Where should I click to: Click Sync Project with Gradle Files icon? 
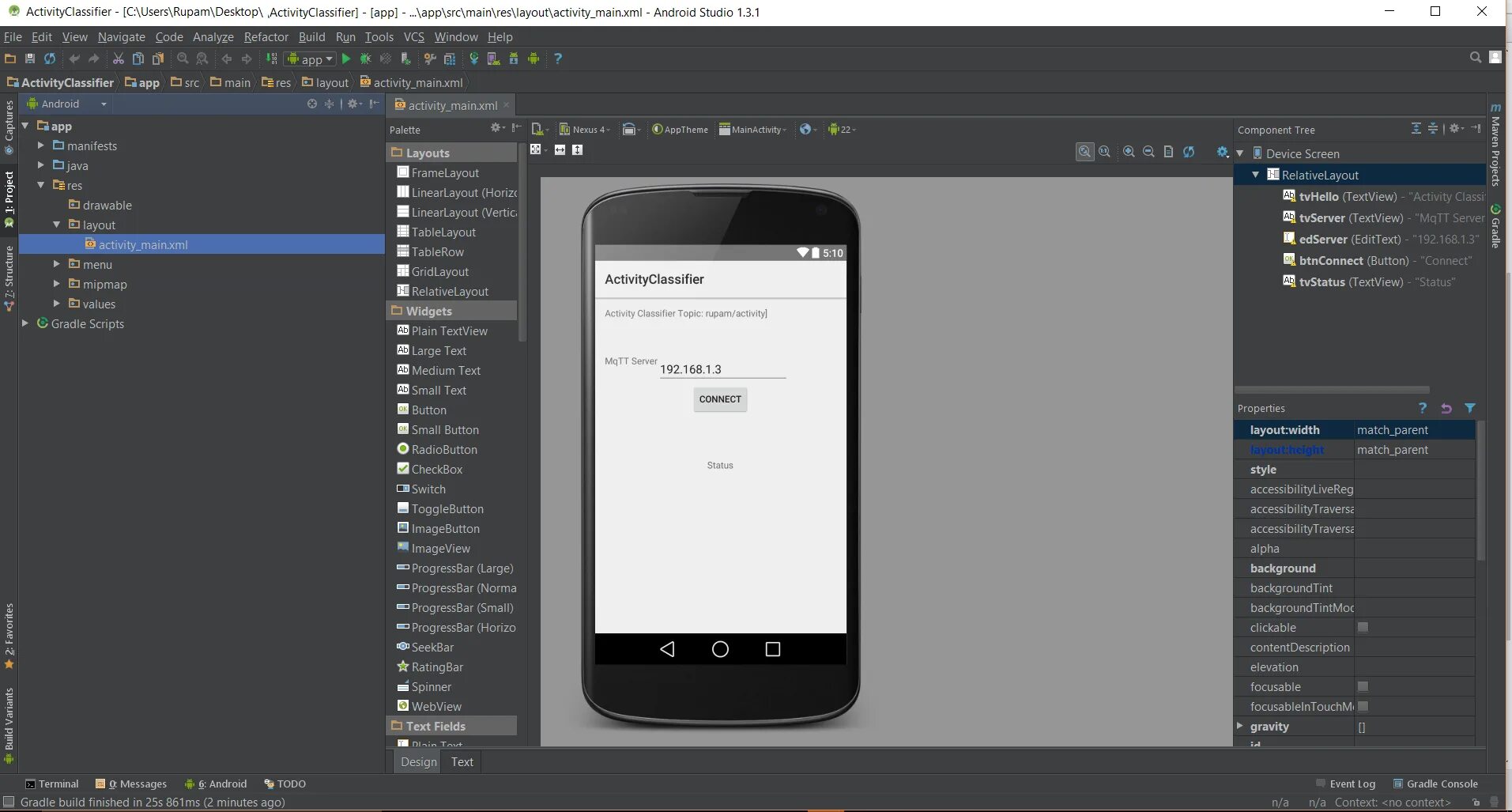474,59
